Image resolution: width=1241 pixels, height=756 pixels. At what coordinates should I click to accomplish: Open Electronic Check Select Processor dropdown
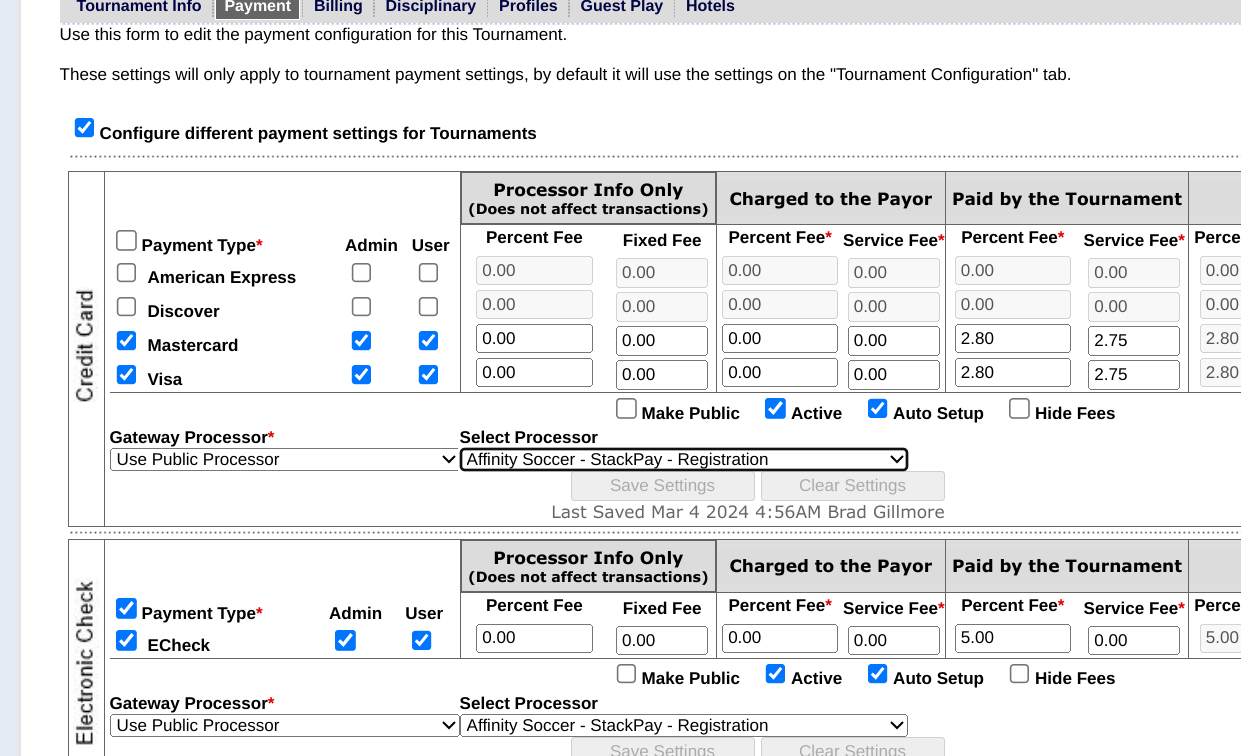coord(683,726)
